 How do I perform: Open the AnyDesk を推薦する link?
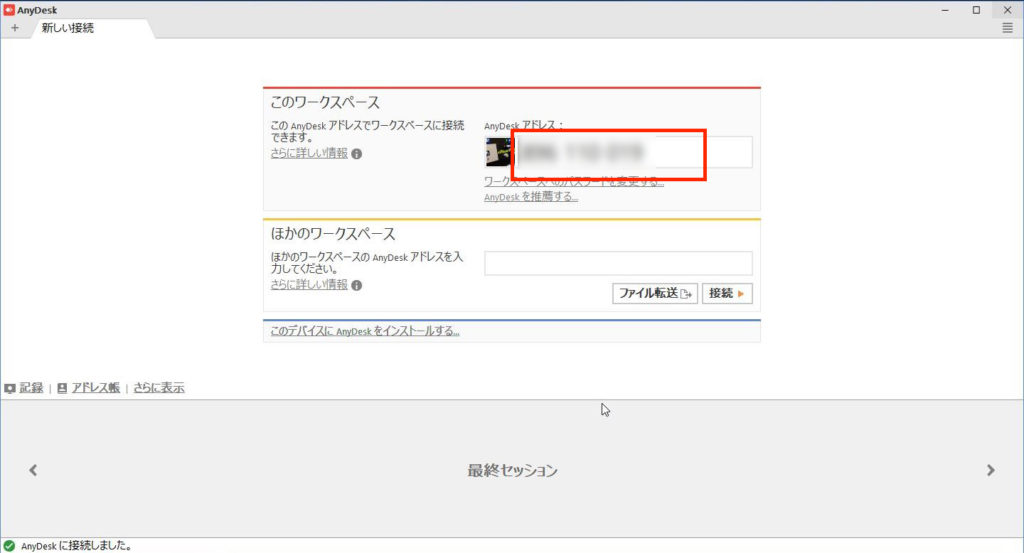pyautogui.click(x=531, y=197)
